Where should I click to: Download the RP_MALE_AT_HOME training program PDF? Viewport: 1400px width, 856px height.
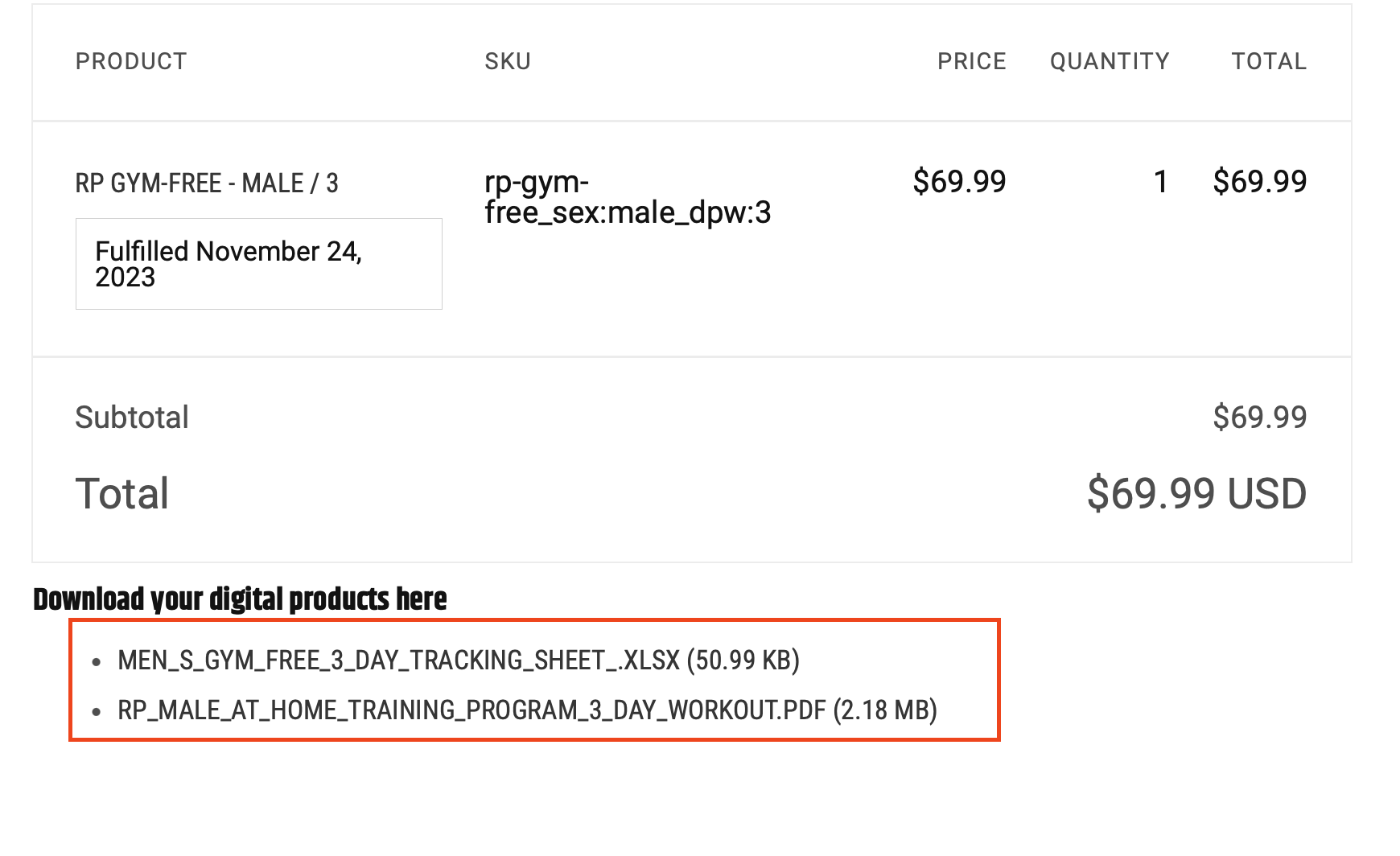tap(527, 710)
